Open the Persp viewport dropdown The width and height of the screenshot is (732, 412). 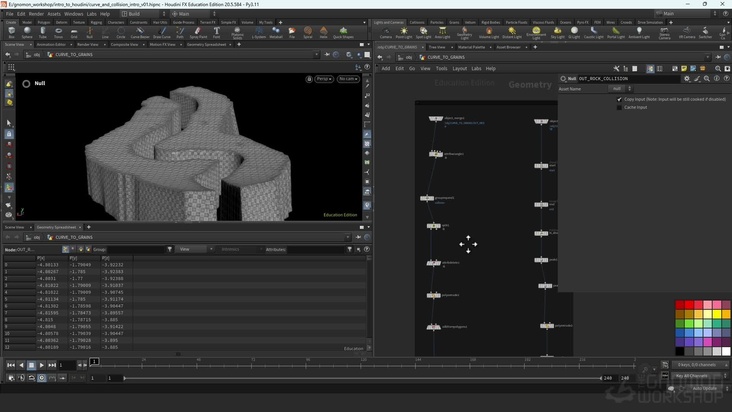coord(324,78)
